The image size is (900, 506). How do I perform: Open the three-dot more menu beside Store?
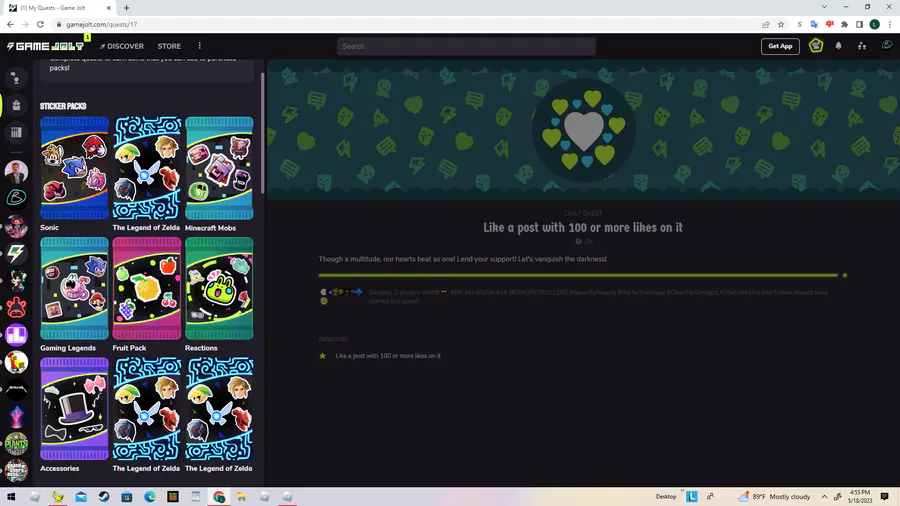point(200,46)
